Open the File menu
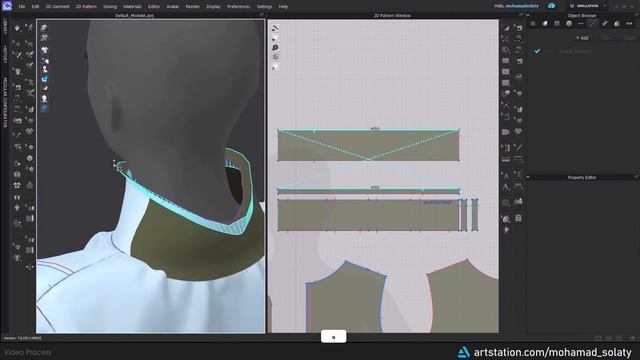Screen dimensions: 640x360 coord(22,7)
